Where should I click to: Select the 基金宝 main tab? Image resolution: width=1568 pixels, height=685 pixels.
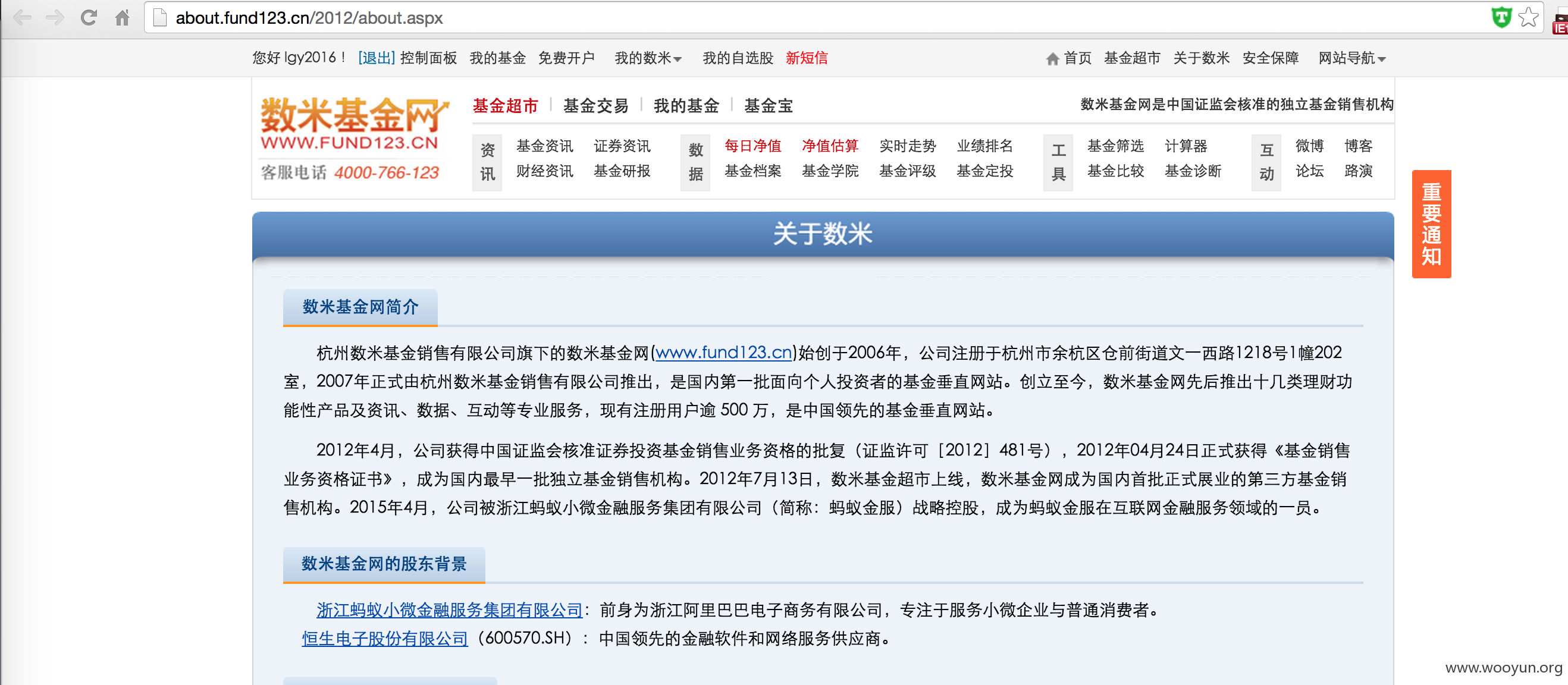[769, 106]
